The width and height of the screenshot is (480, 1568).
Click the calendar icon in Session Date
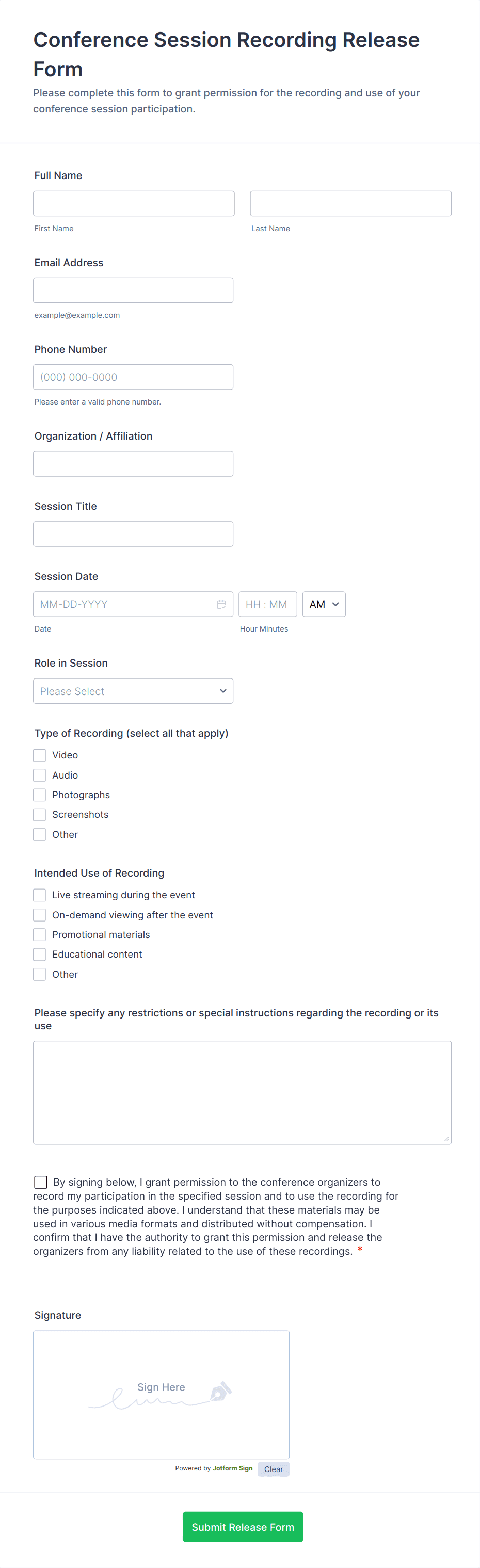(221, 604)
